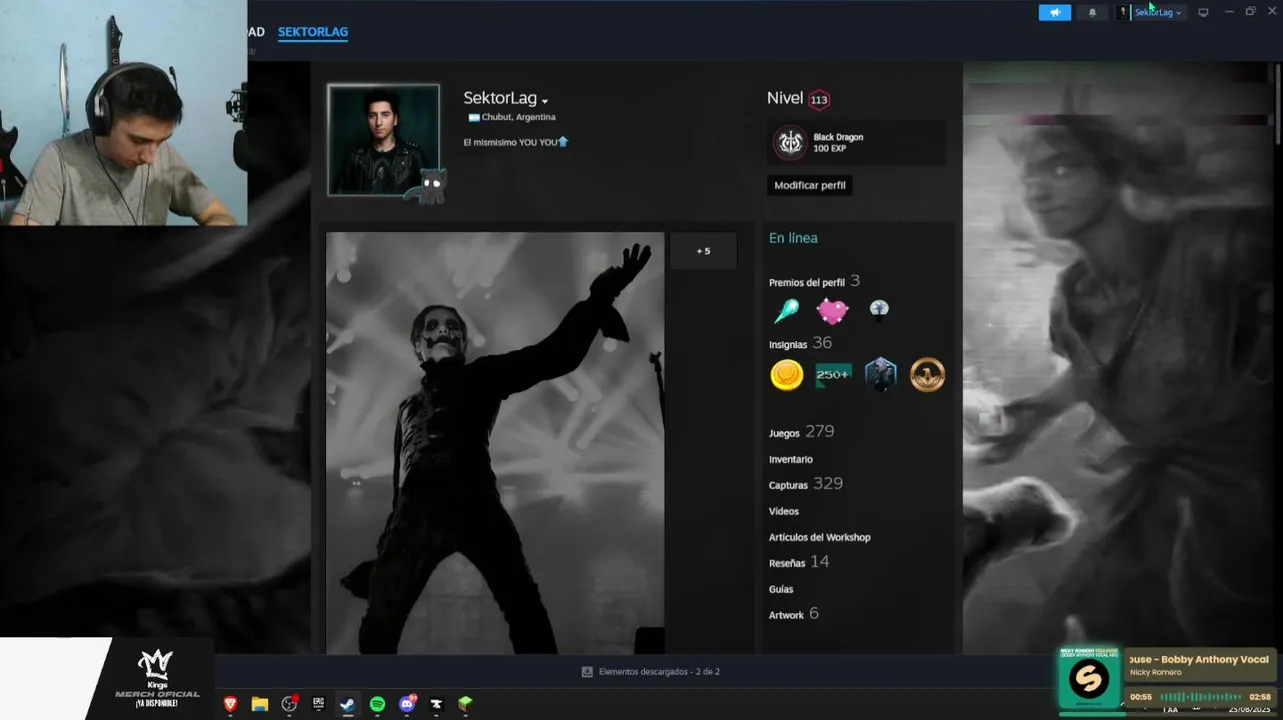Image resolution: width=1283 pixels, height=720 pixels.
Task: Expand the SektorLag profile name dropdown arrow
Action: pos(545,101)
